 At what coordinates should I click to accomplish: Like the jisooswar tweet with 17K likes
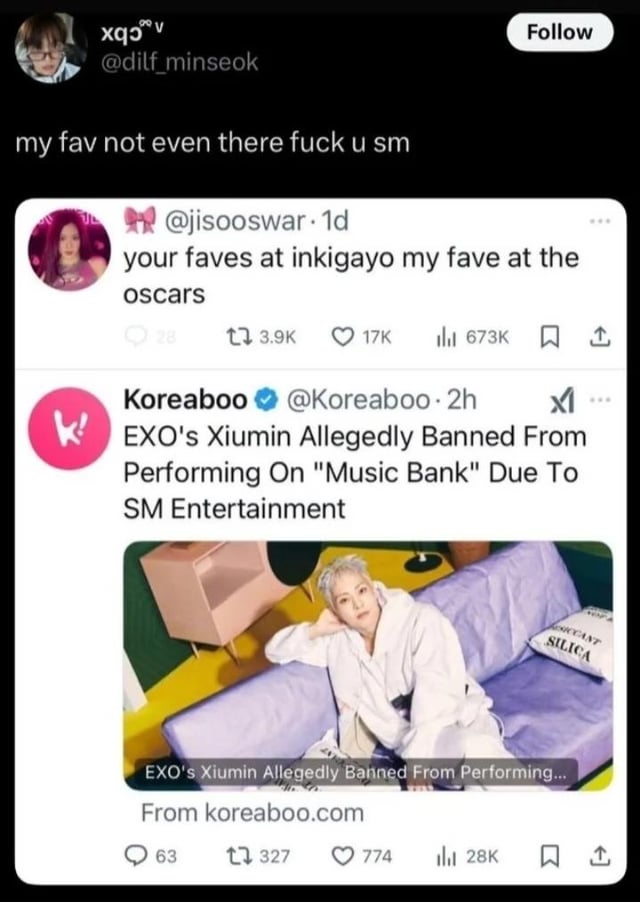click(x=363, y=337)
